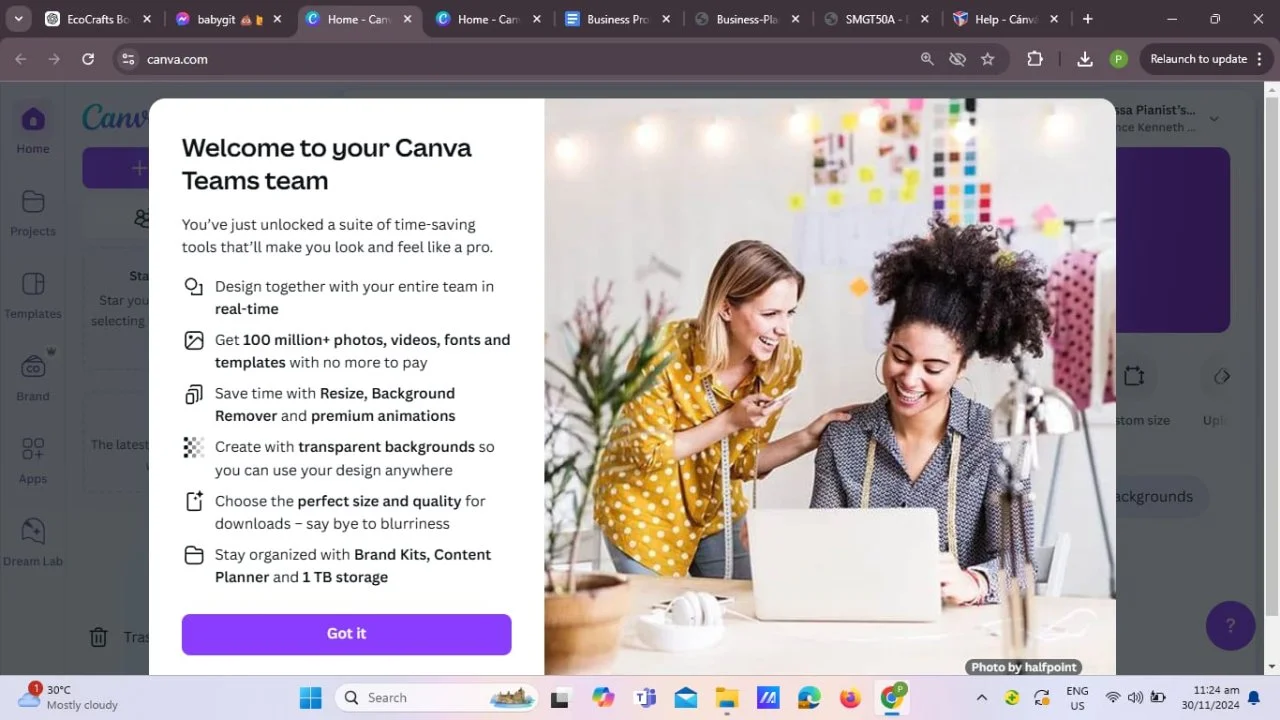Open the browser Extensions menu
Viewport: 1280px width, 720px height.
[1035, 59]
